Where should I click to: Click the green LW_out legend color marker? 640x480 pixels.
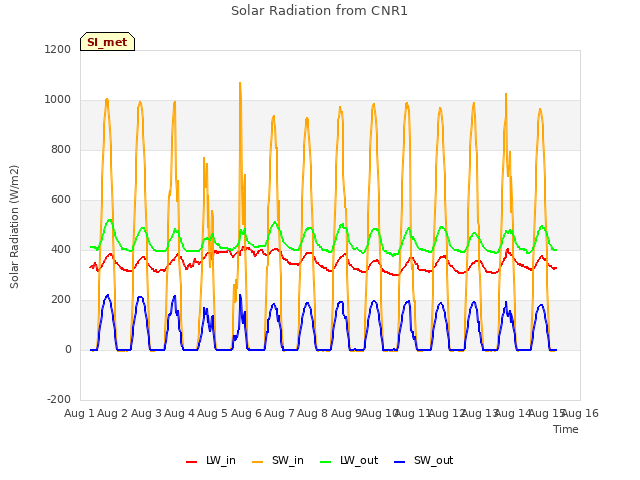click(x=326, y=462)
